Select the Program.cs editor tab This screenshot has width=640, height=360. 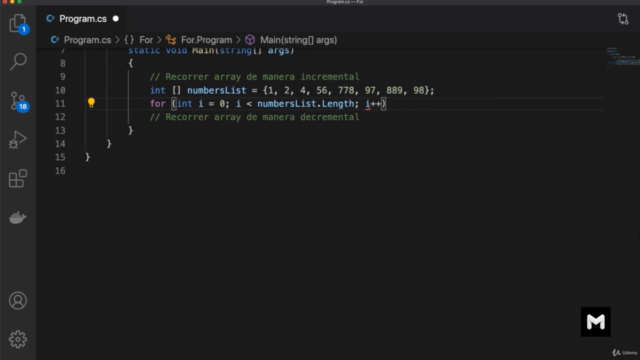83,19
